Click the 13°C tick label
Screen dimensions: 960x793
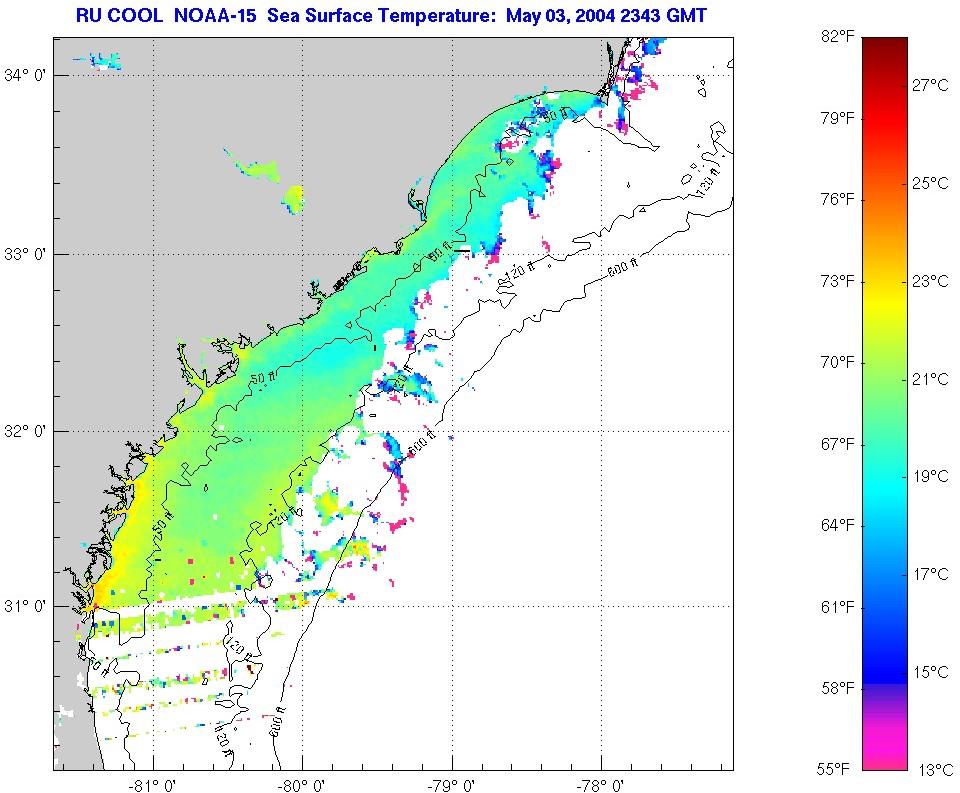pyautogui.click(x=935, y=770)
